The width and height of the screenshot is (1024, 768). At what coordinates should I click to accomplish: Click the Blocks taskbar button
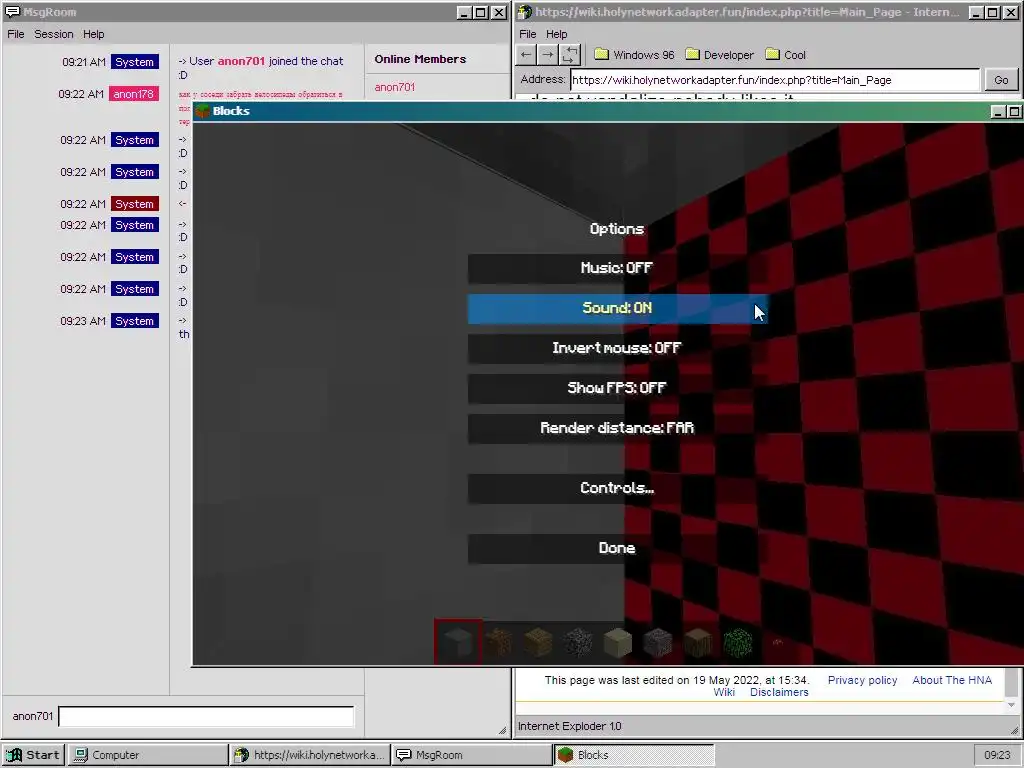pyautogui.click(x=634, y=755)
